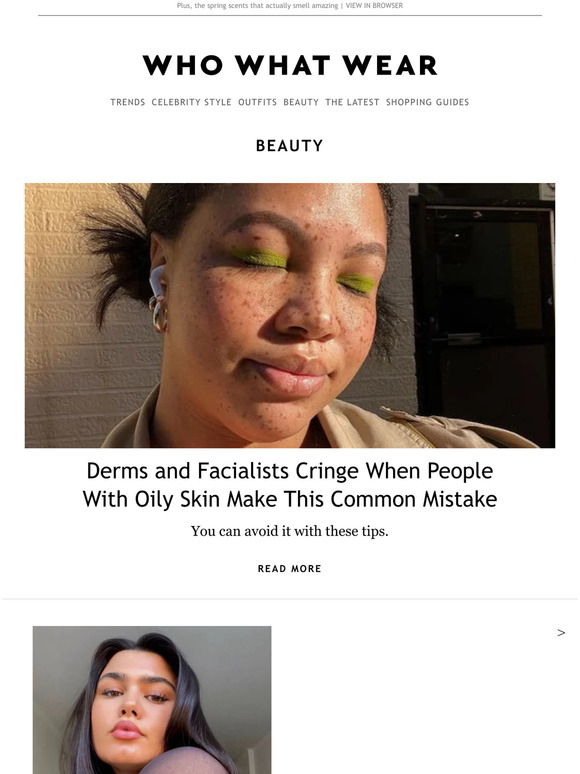This screenshot has width=580, height=774.
Task: Select BEAUTY in the top navigation bar
Action: [x=301, y=102]
